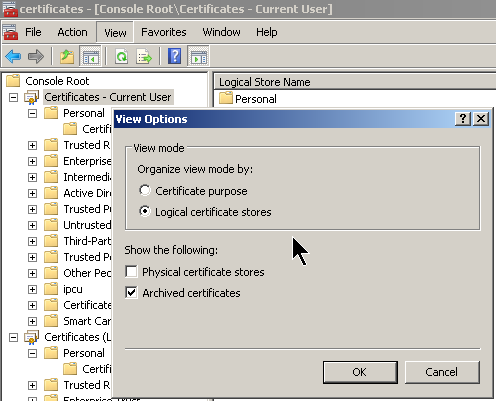Click the Forward arrow toolbar icon

point(36,56)
